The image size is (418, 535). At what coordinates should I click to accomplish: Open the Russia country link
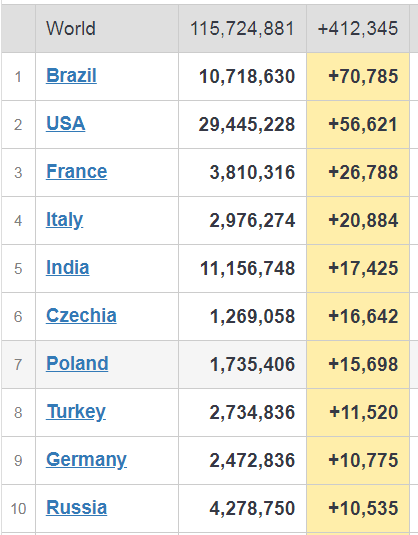(76, 508)
